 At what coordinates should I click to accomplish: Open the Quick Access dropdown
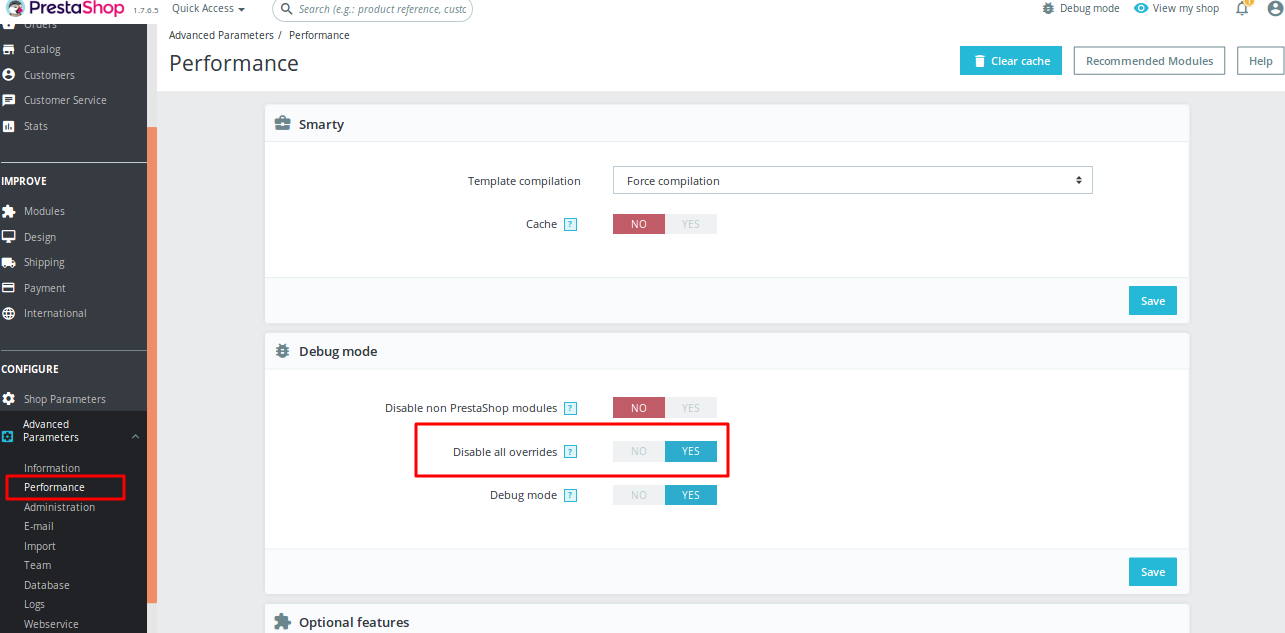208,9
